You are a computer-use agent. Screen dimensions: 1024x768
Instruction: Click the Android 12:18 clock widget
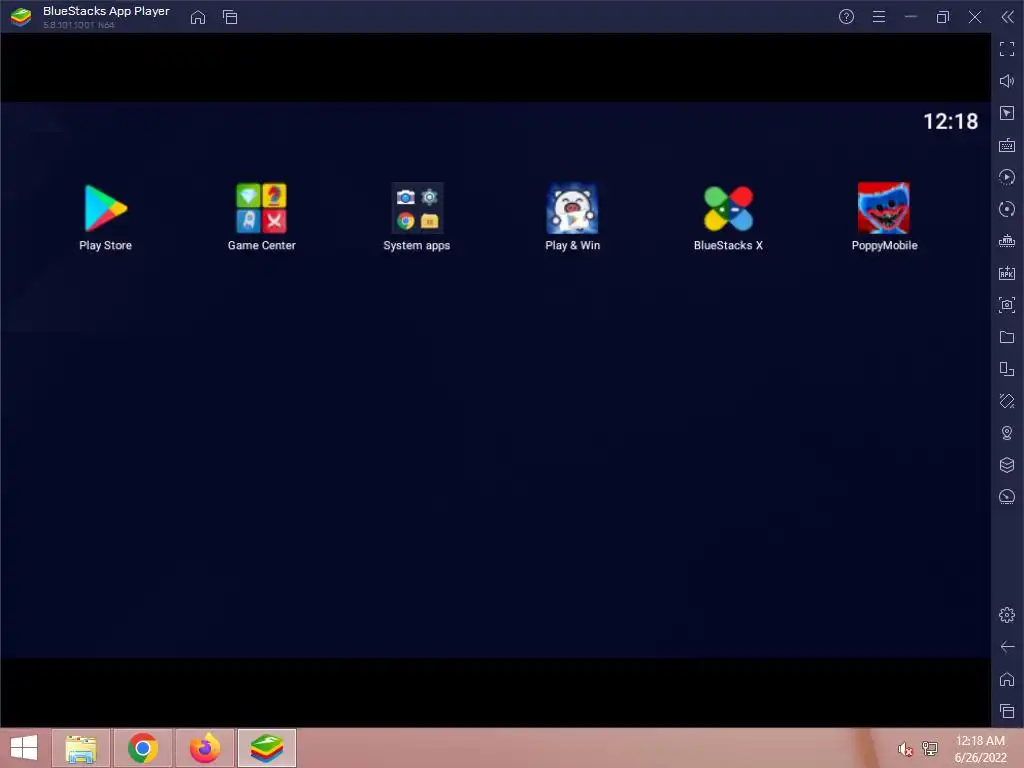[951, 121]
